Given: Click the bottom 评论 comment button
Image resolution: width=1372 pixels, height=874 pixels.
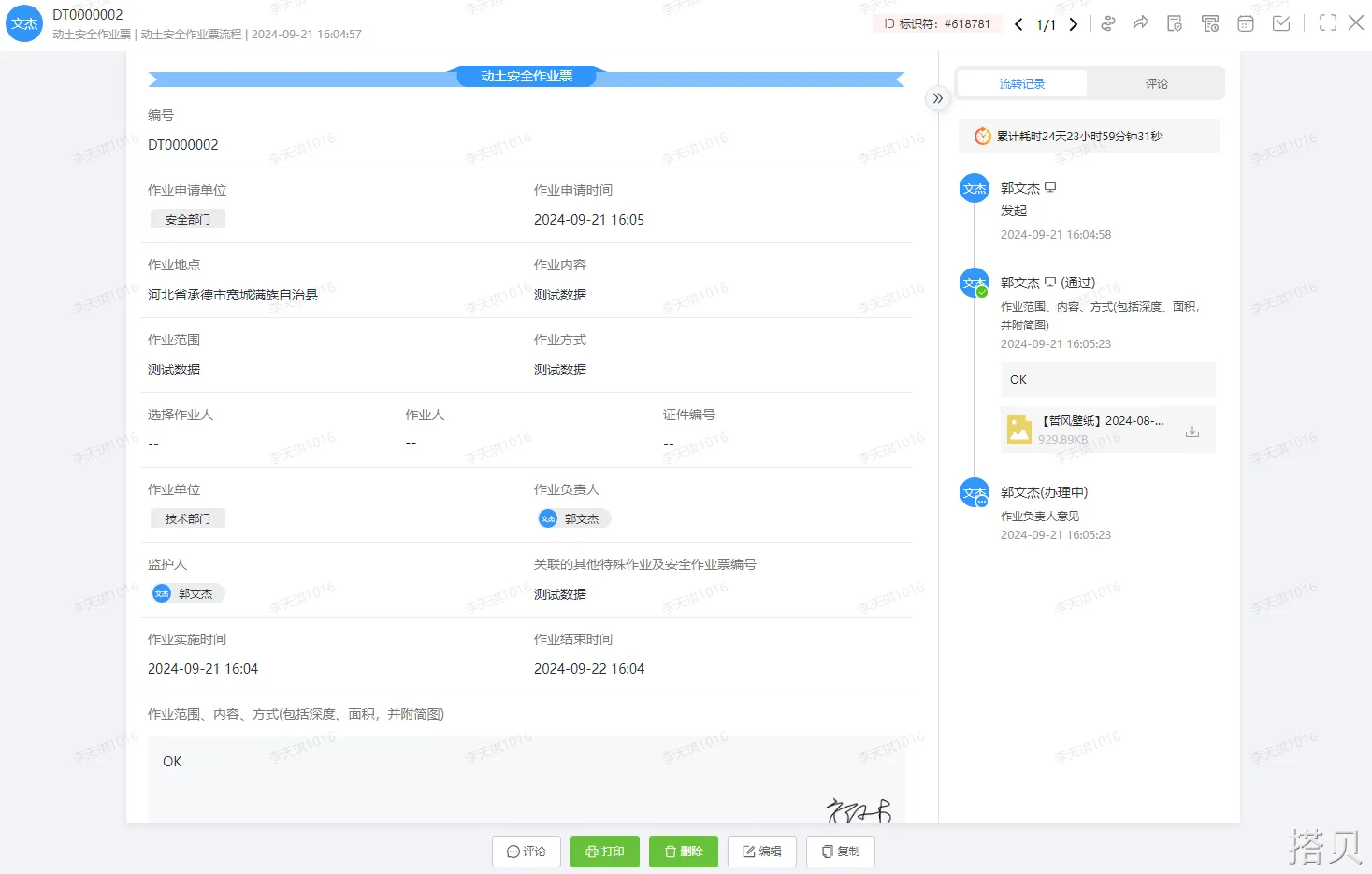Looking at the screenshot, I should tap(527, 852).
